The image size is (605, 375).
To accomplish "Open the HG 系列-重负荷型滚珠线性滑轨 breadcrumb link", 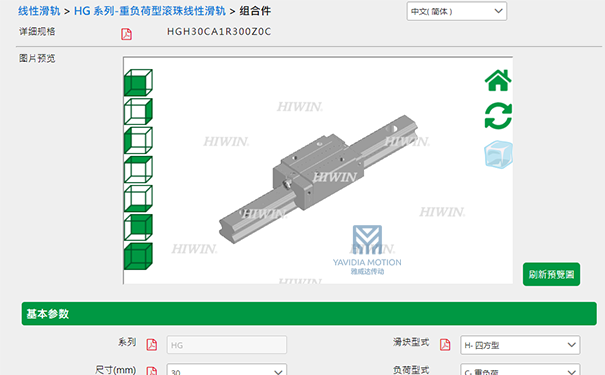I will pyautogui.click(x=150, y=11).
